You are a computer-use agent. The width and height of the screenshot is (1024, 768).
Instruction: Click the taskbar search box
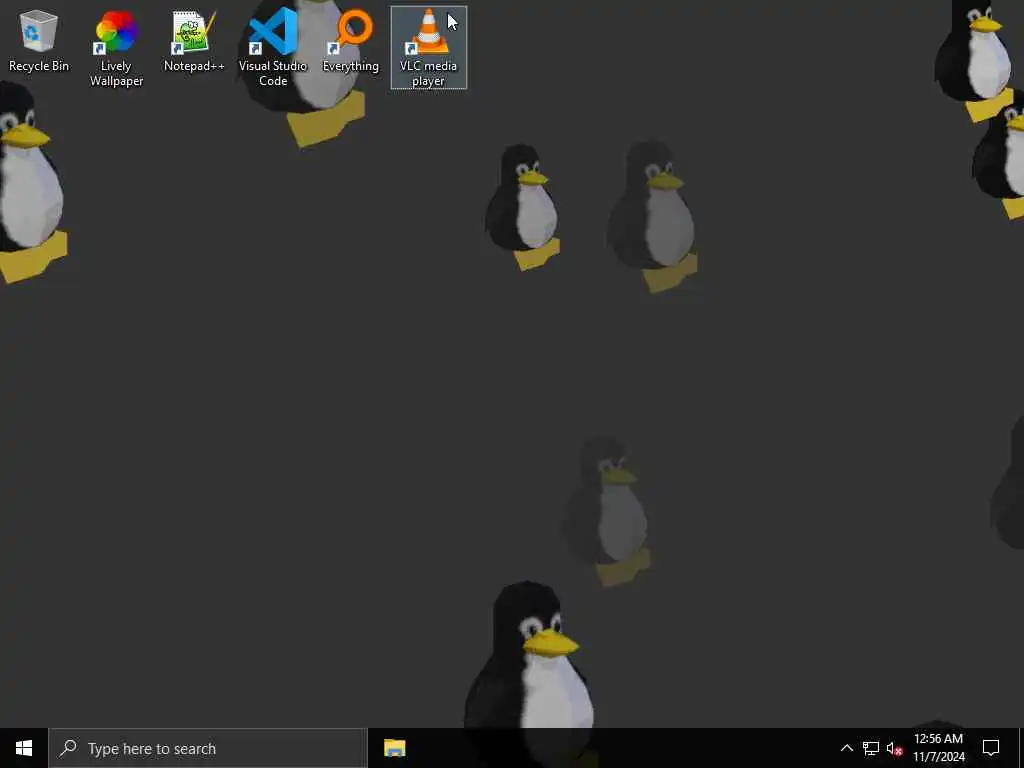pyautogui.click(x=208, y=748)
